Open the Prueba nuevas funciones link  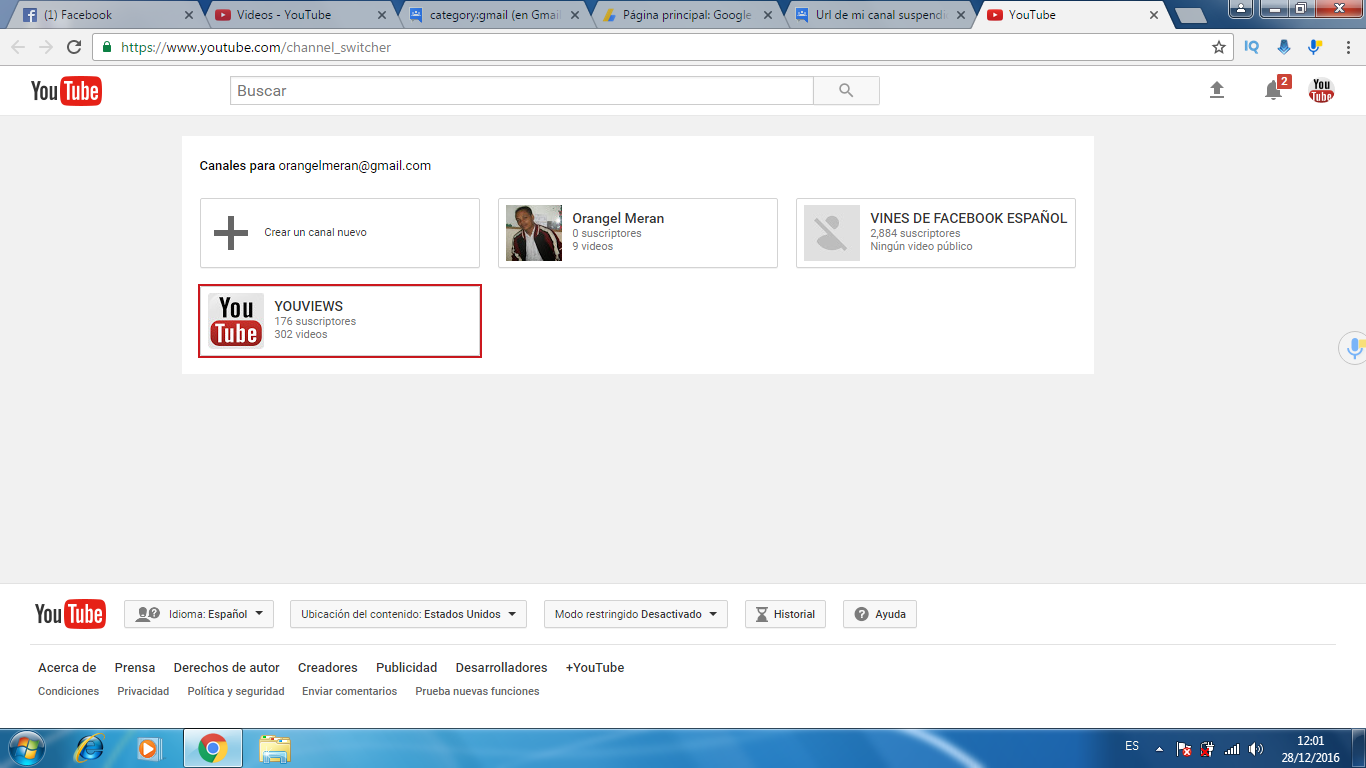[477, 691]
